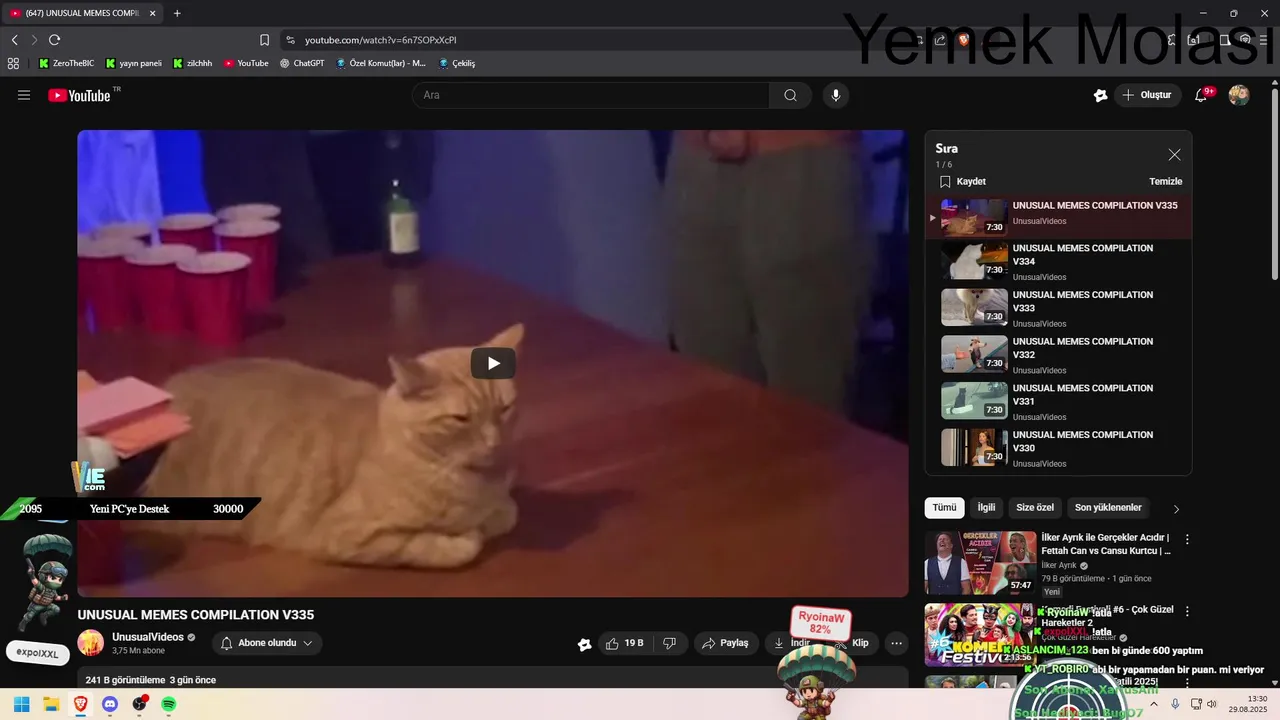Expand the Abone olundu subscription dropdown

(x=266, y=643)
